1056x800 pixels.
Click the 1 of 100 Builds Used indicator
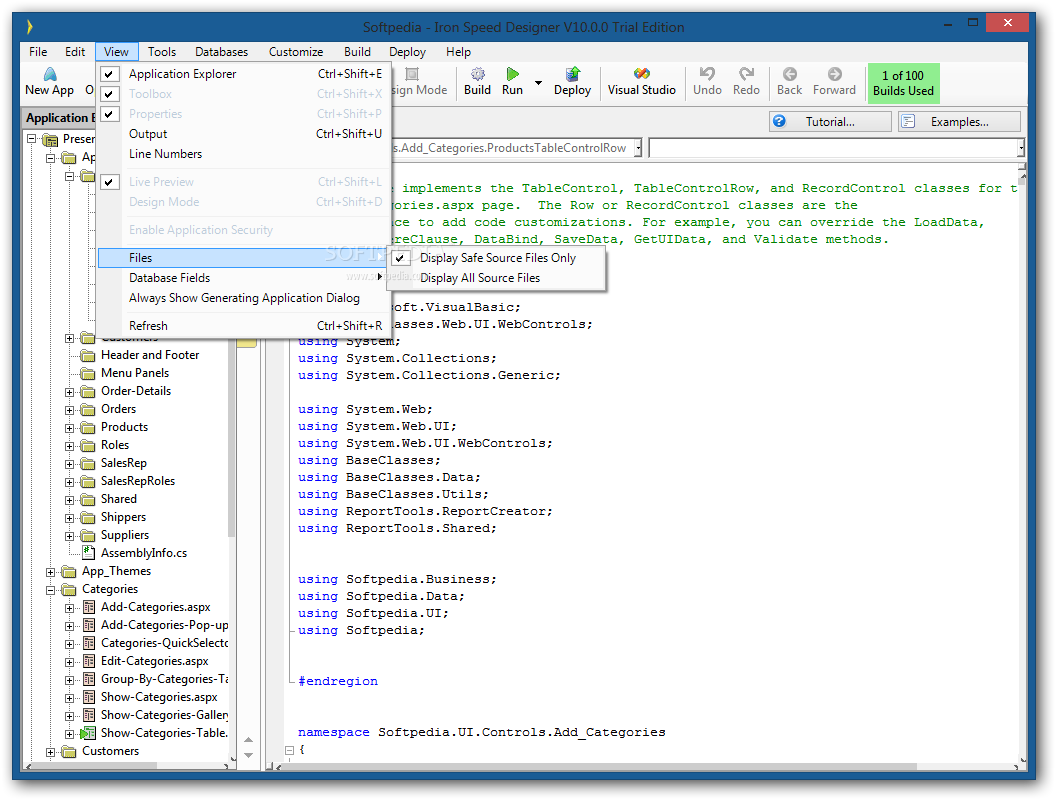click(903, 83)
